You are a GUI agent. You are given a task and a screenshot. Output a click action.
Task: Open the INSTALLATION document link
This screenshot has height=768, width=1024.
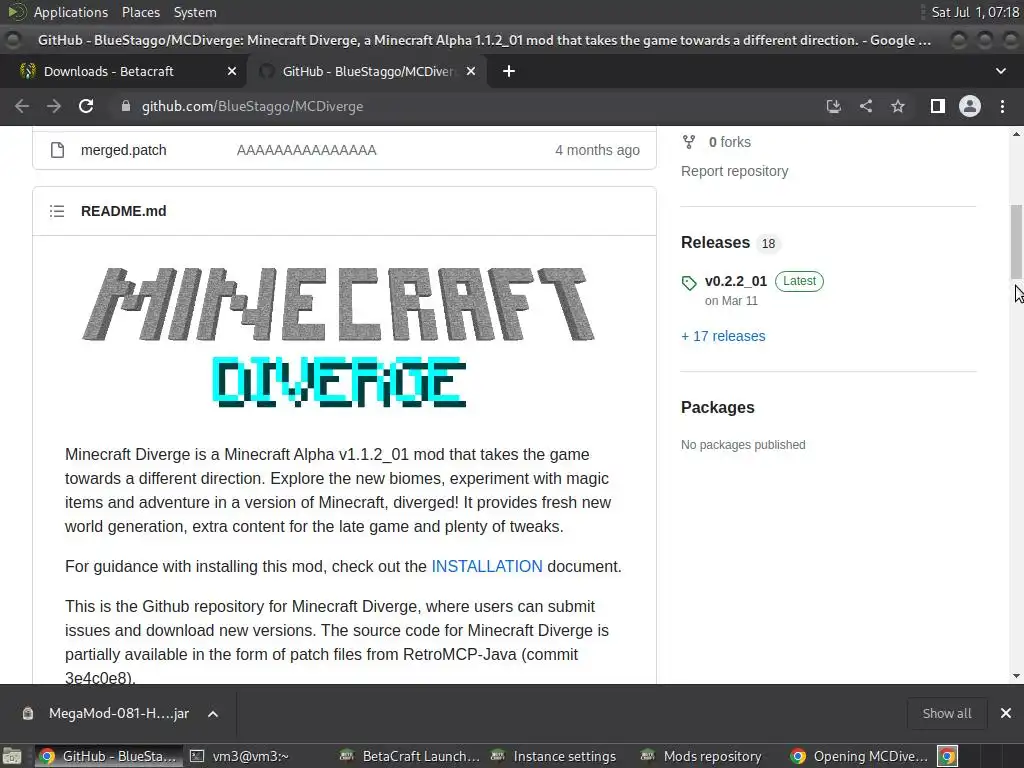pos(487,566)
